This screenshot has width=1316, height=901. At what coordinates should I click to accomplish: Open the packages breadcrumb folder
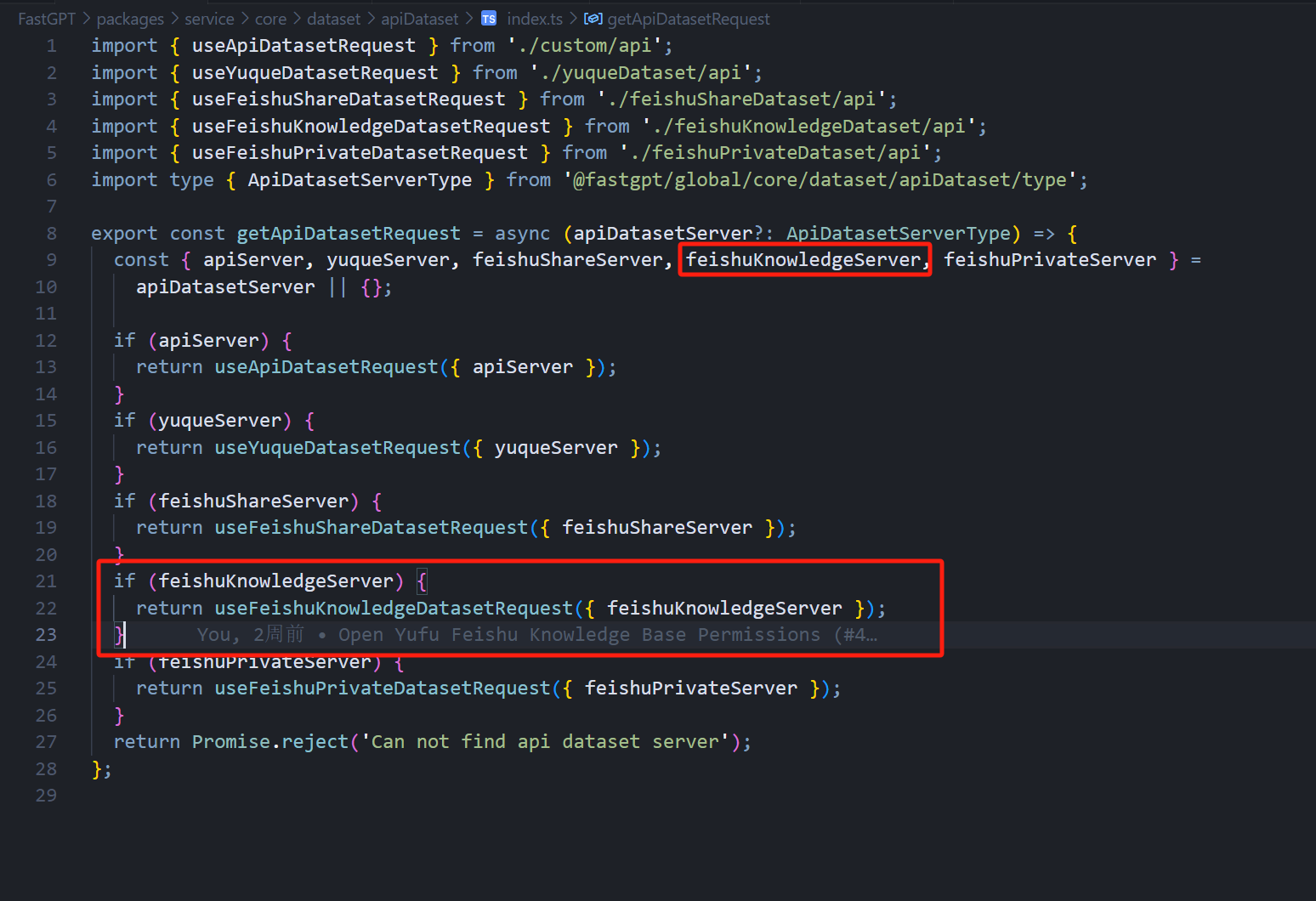tap(130, 19)
